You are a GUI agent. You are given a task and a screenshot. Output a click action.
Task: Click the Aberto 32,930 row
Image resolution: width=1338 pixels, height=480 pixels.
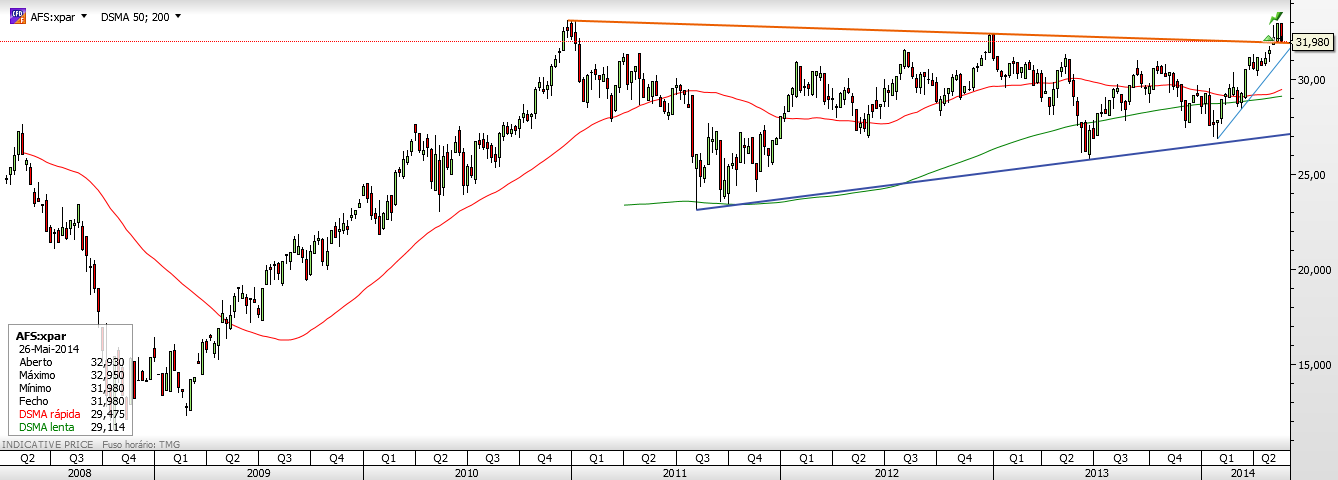[x=70, y=362]
